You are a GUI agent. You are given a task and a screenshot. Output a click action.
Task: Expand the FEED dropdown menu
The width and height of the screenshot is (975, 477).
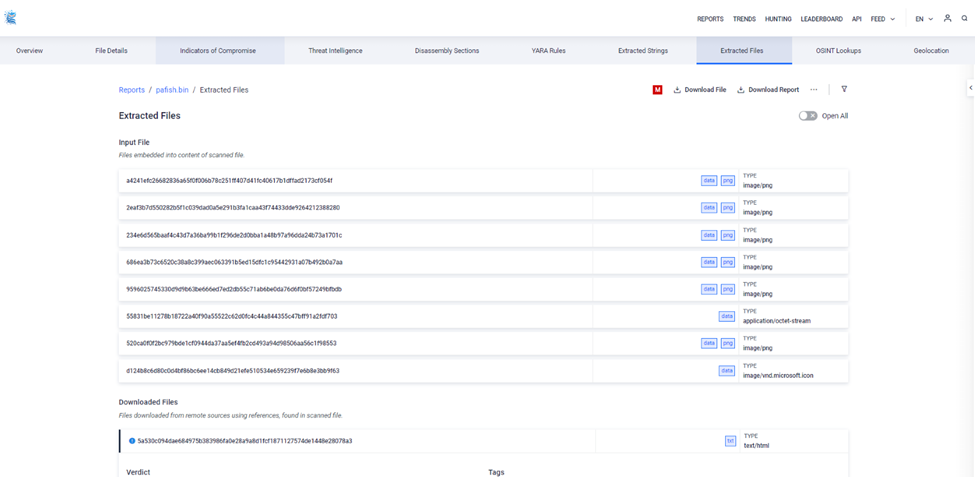point(883,19)
